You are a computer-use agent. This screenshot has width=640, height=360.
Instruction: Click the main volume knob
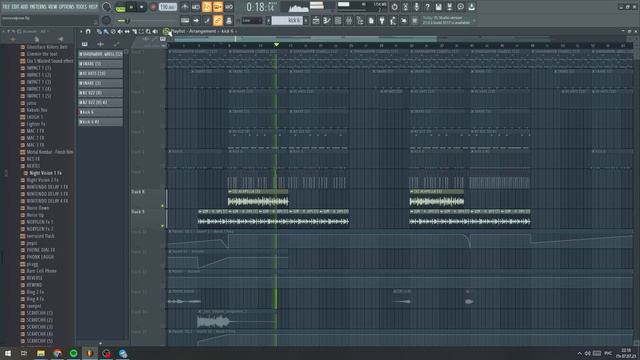pyautogui.click(x=106, y=7)
